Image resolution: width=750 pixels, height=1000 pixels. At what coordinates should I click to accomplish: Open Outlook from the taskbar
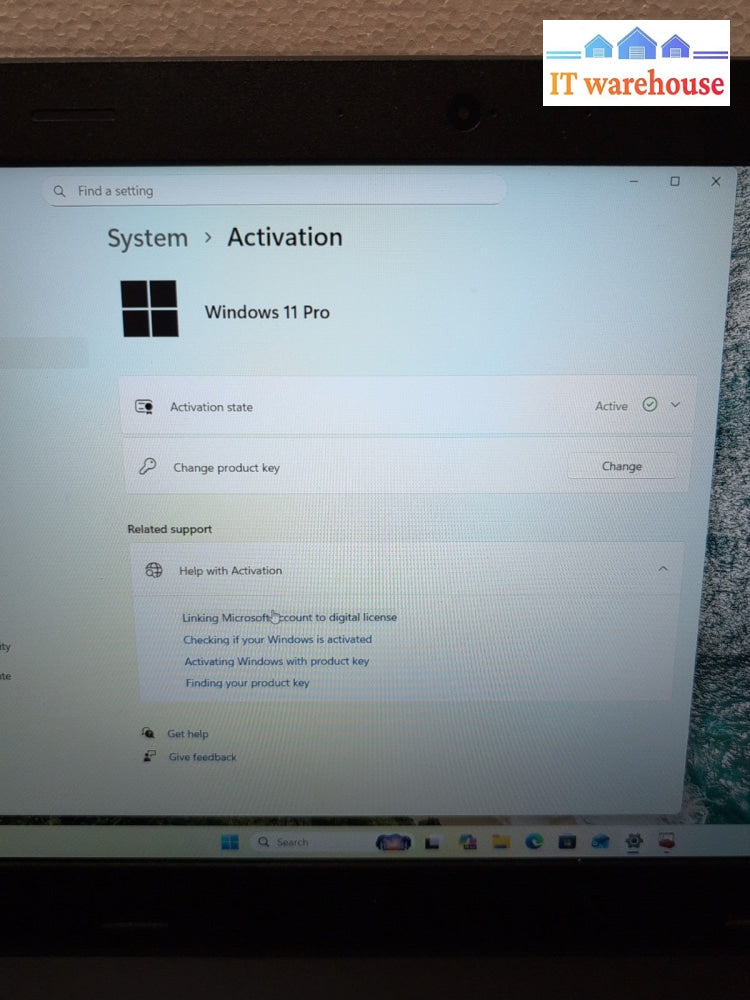(x=600, y=842)
